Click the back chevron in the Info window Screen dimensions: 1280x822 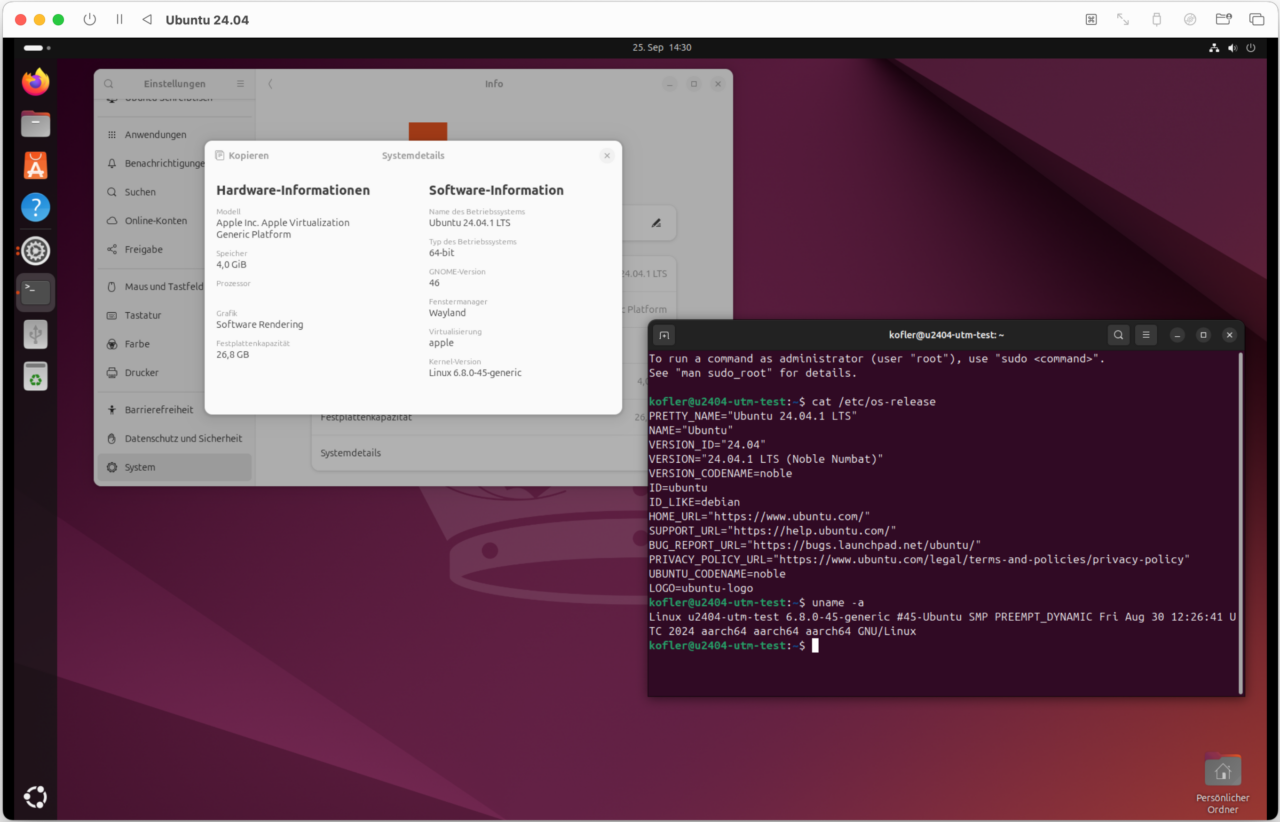pyautogui.click(x=268, y=84)
